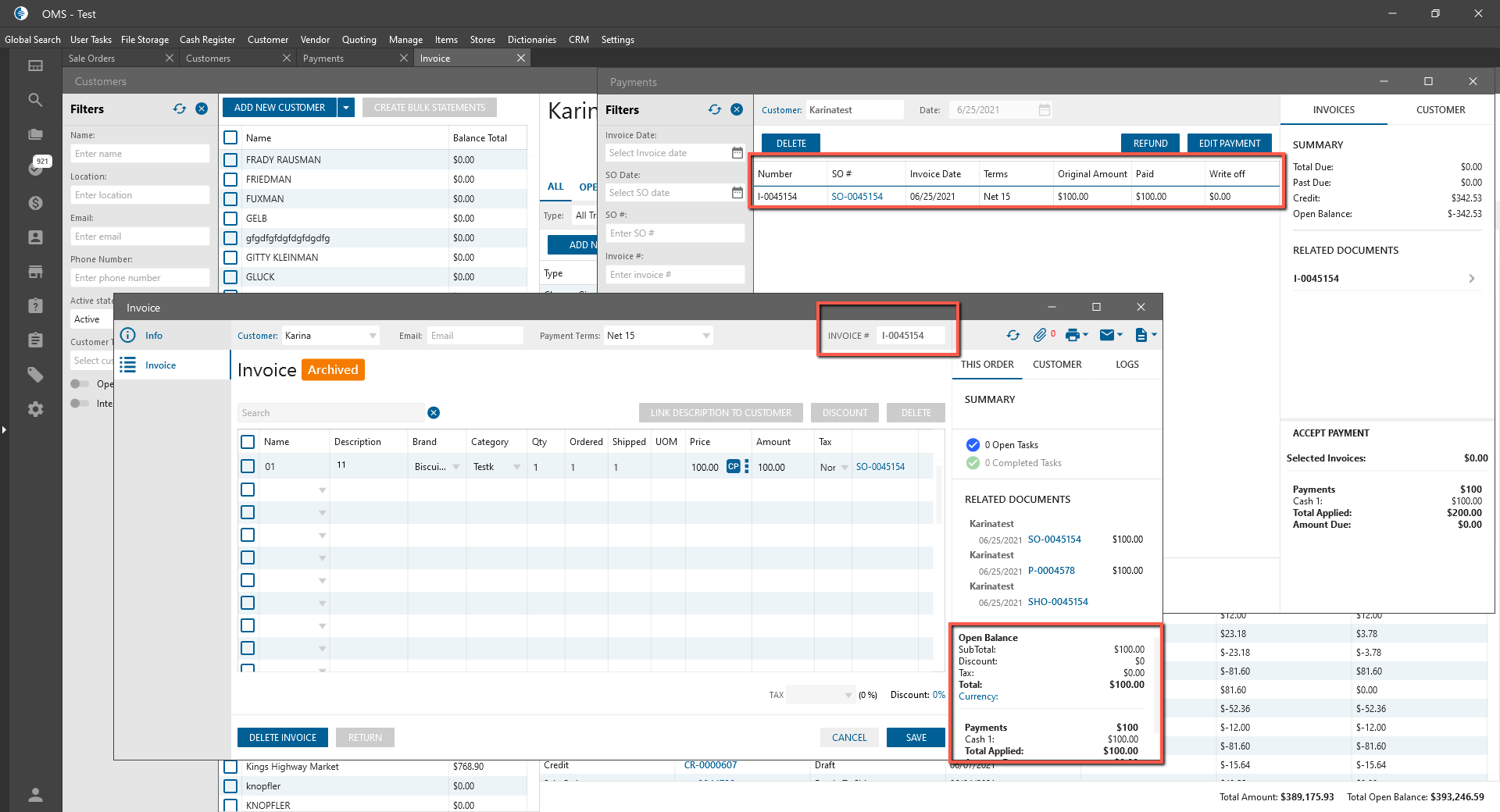Open the P-0004578 payment link

click(1051, 571)
